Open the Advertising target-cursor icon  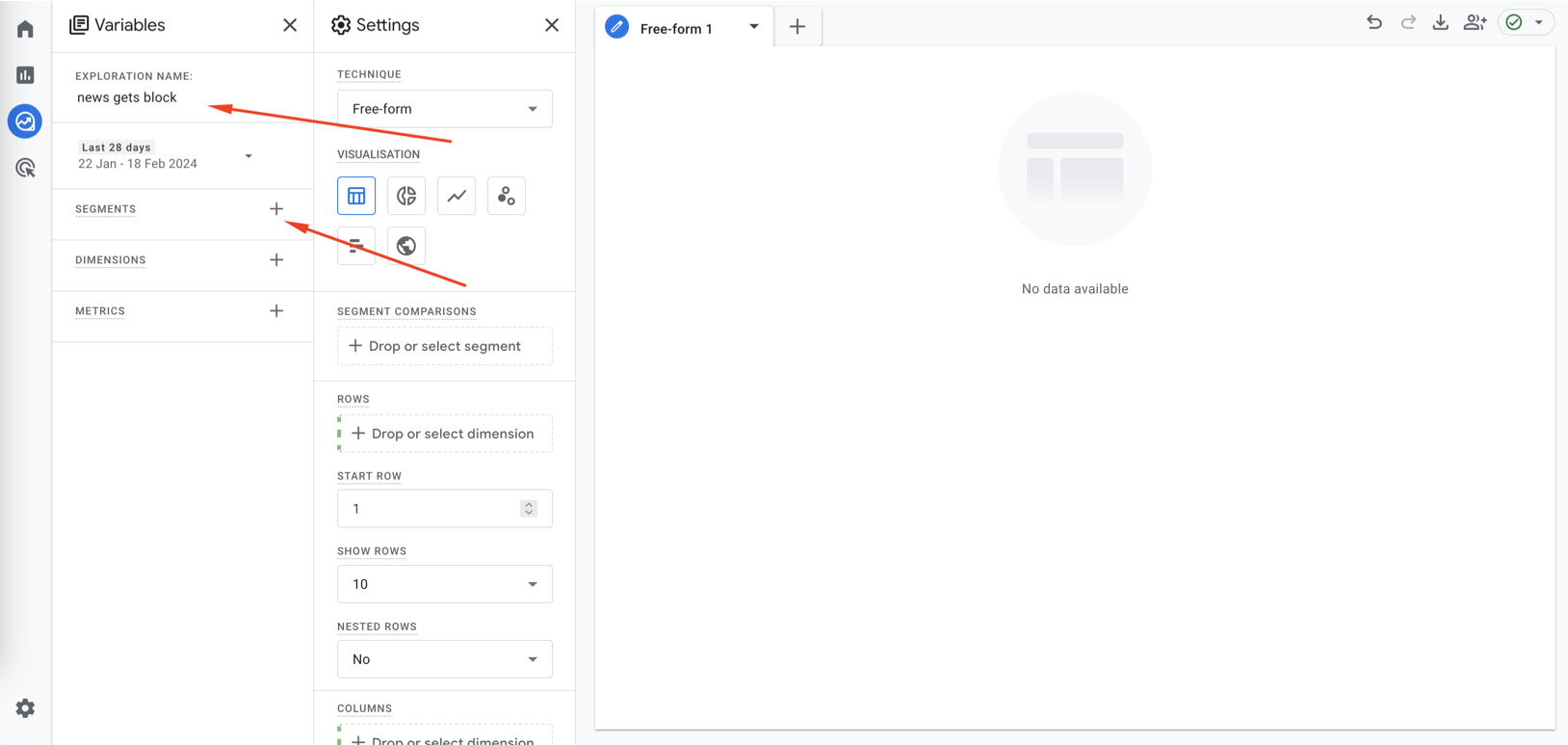(x=25, y=168)
